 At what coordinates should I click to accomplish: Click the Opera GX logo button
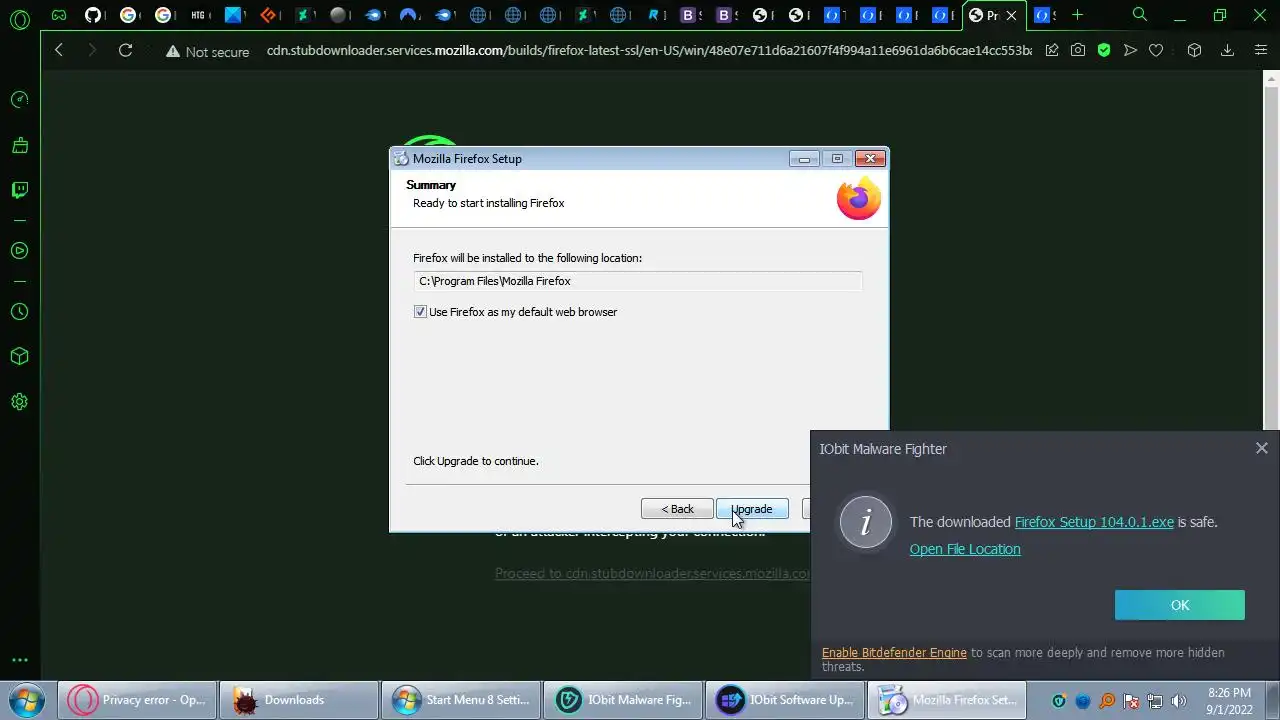(19, 18)
